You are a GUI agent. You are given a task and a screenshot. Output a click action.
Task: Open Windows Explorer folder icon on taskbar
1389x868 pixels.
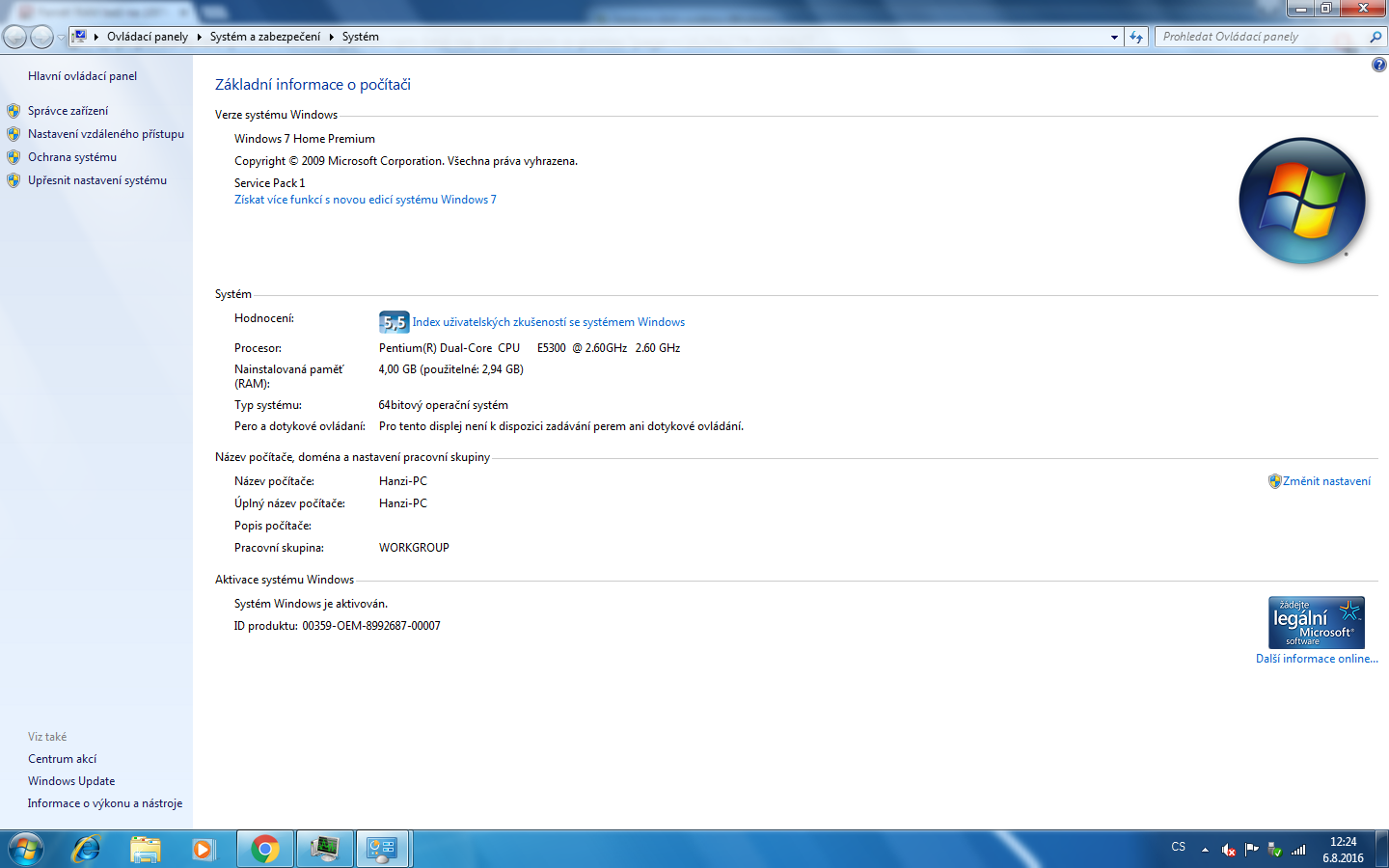coord(146,850)
